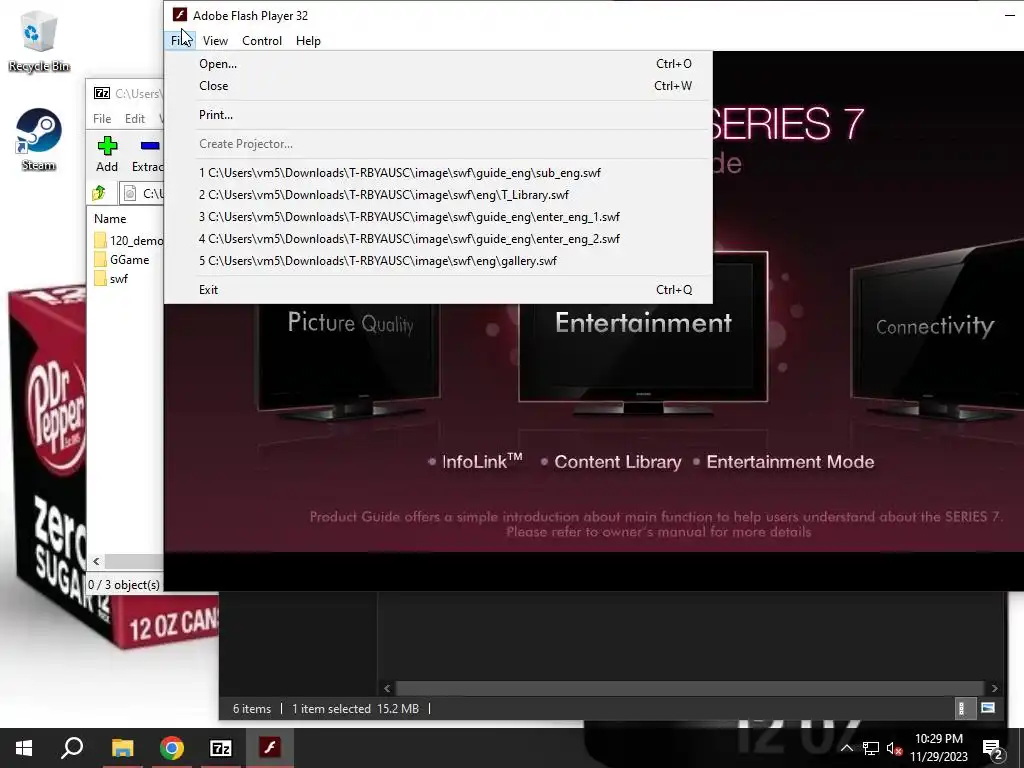Image resolution: width=1024 pixels, height=768 pixels.
Task: Open the File menu in Flash Player
Action: click(x=180, y=40)
